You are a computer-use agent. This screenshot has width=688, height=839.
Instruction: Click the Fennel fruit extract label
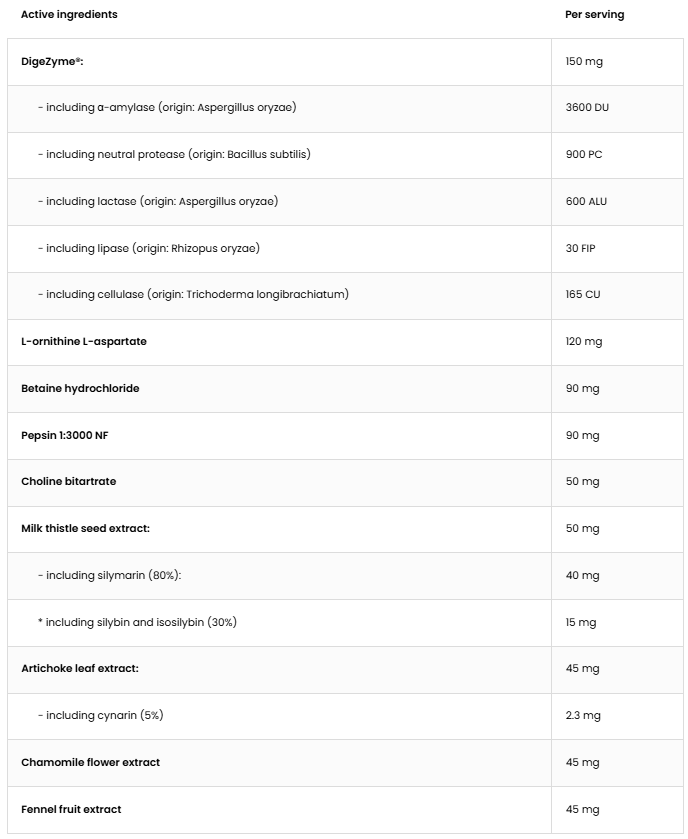(71, 809)
